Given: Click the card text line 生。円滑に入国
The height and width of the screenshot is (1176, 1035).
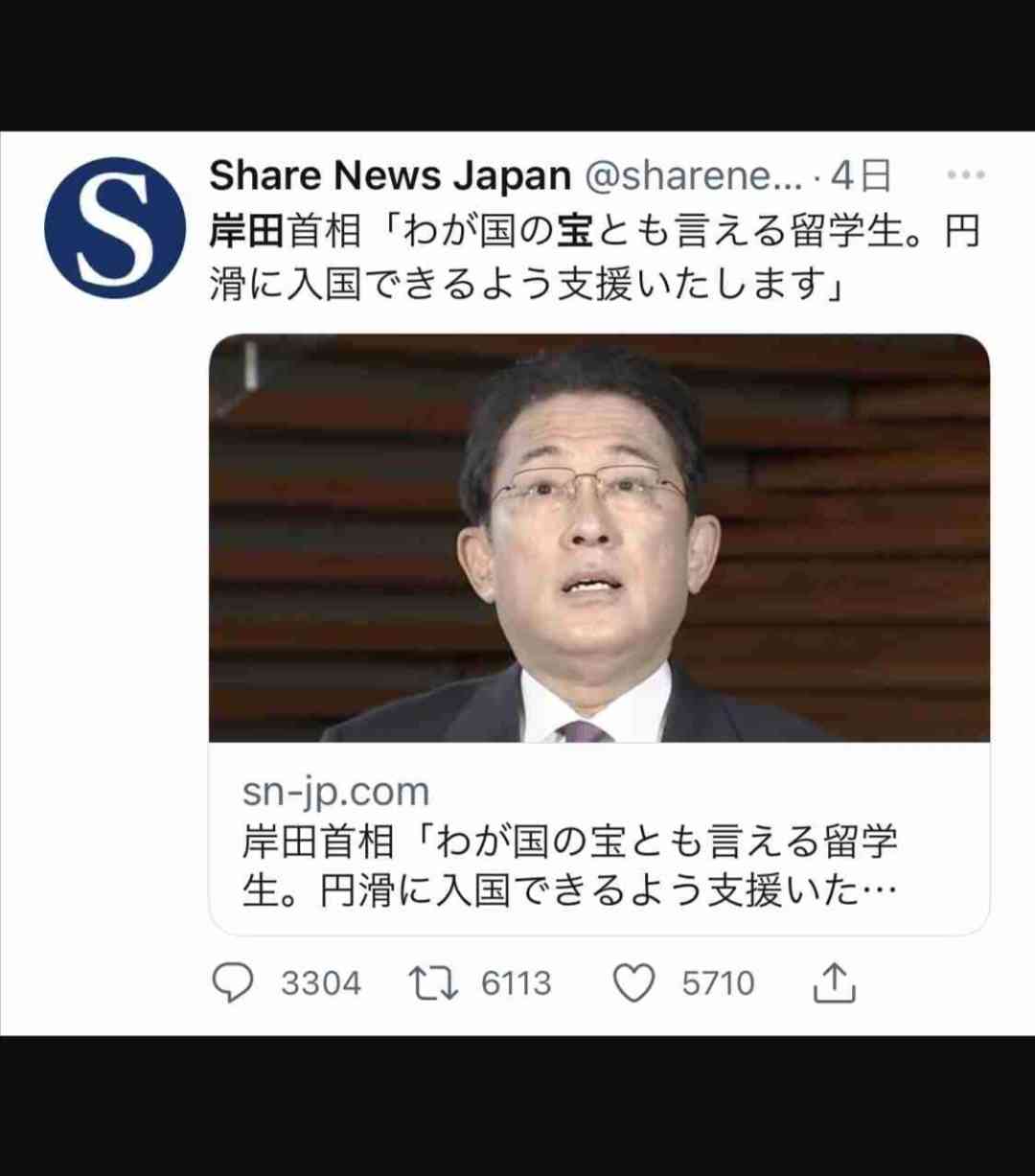Looking at the screenshot, I should [570, 891].
